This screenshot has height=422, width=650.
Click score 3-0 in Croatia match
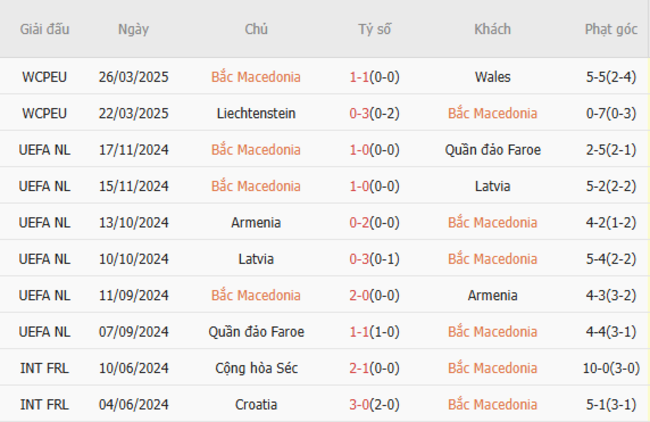[359, 405]
